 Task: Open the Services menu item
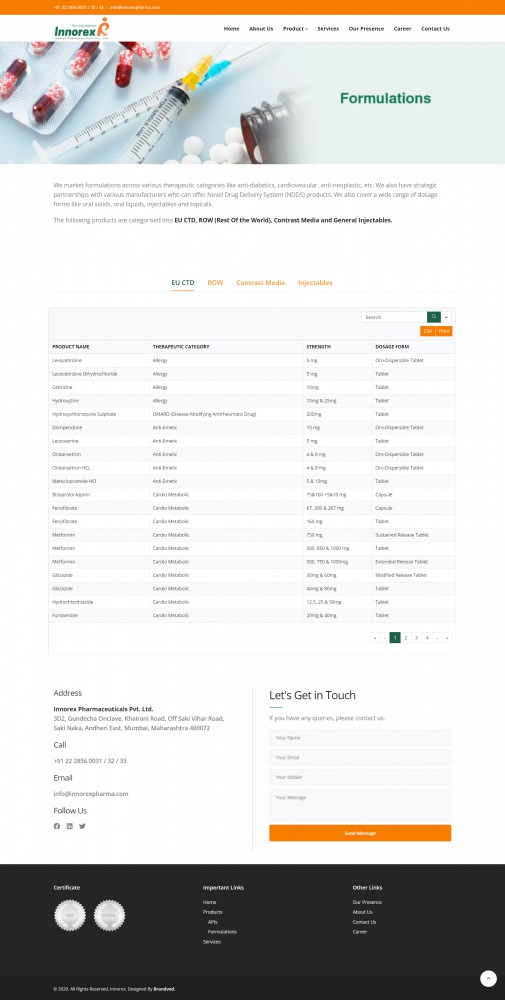click(x=328, y=29)
